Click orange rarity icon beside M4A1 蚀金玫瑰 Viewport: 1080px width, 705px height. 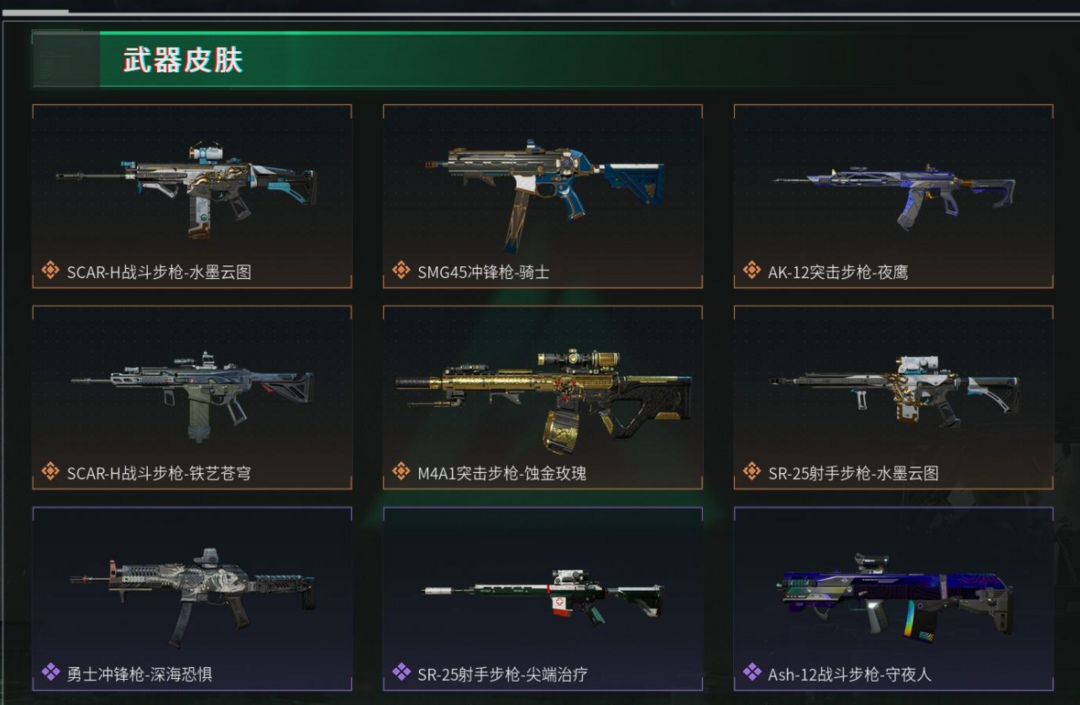click(401, 472)
